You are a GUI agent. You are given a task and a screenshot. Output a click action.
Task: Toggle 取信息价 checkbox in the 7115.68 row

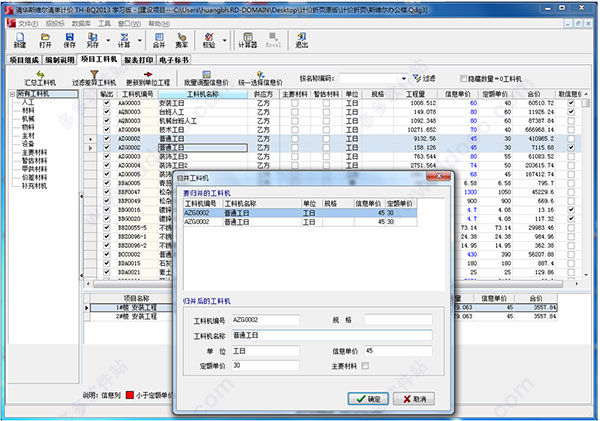(571, 147)
